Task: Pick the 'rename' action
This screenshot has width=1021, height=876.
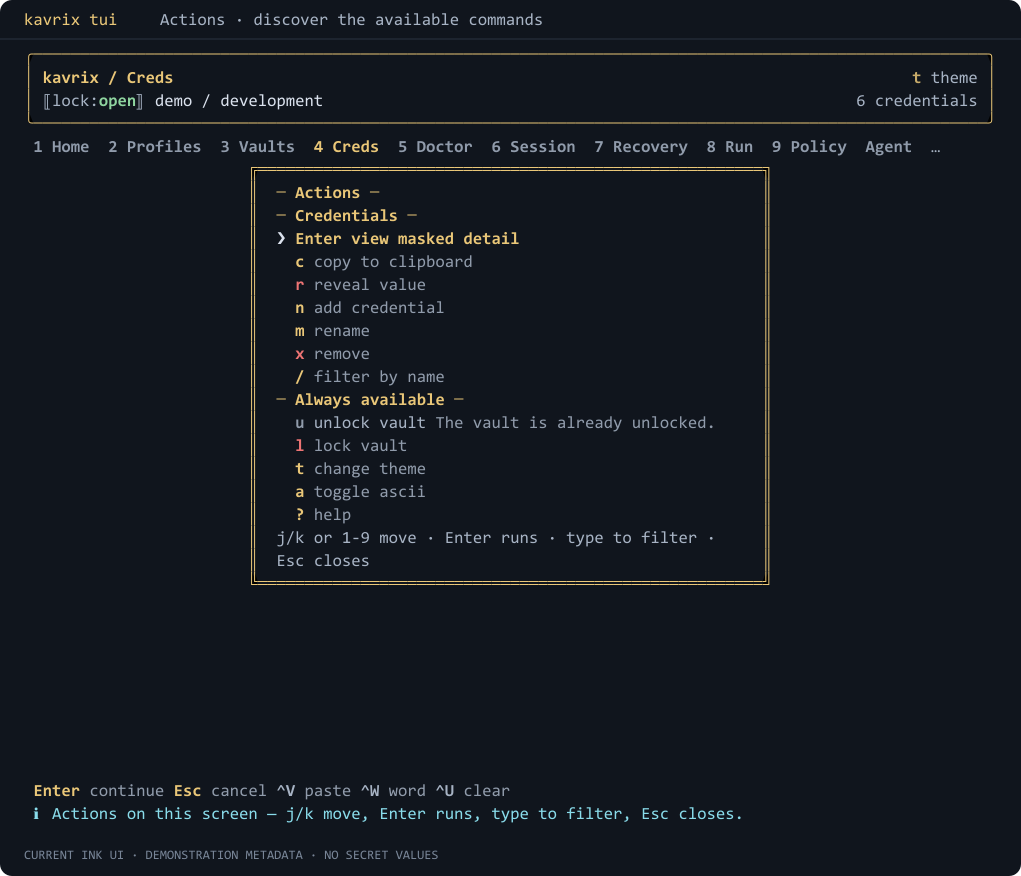Action: pos(332,331)
